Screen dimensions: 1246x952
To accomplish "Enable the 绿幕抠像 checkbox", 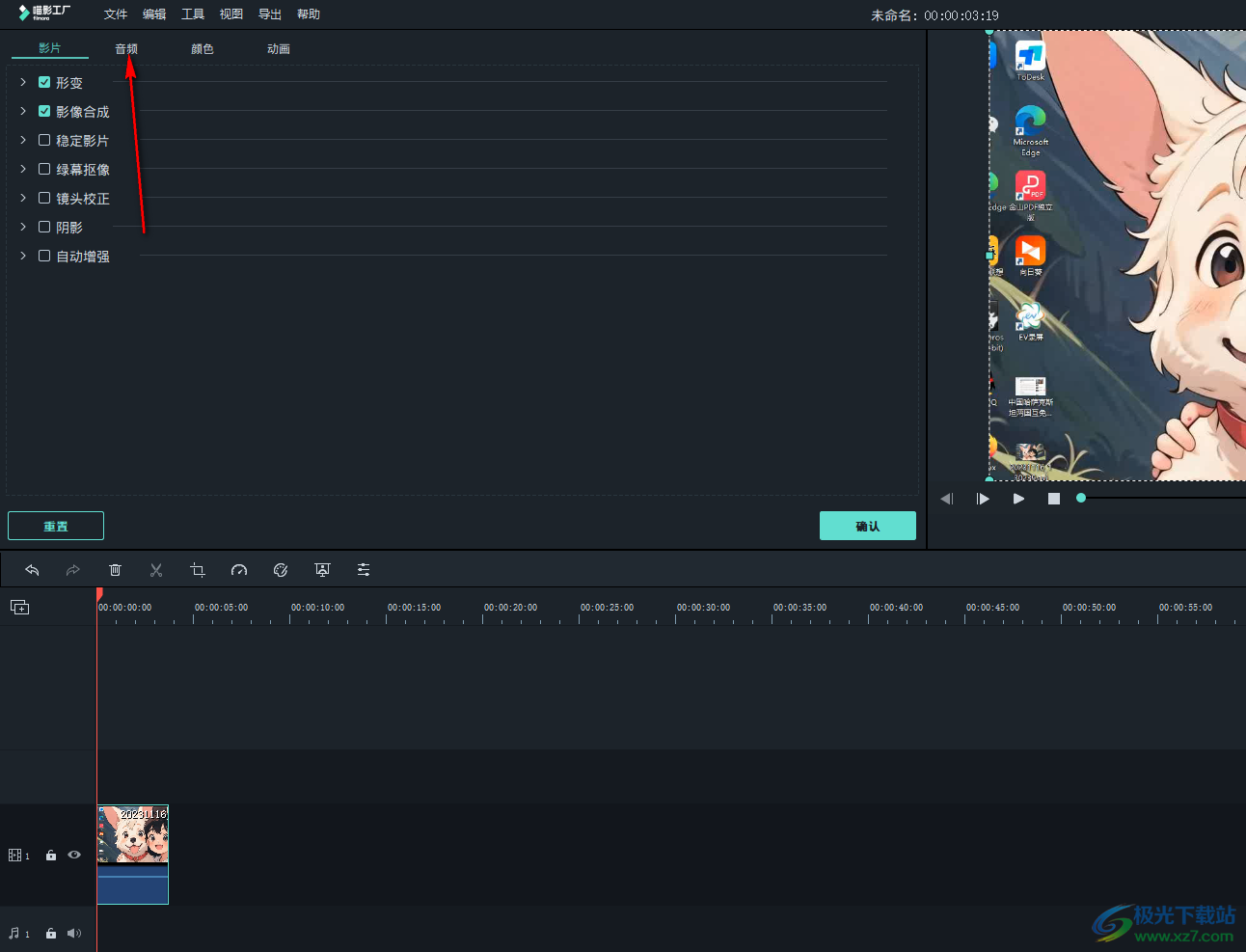I will [x=44, y=169].
